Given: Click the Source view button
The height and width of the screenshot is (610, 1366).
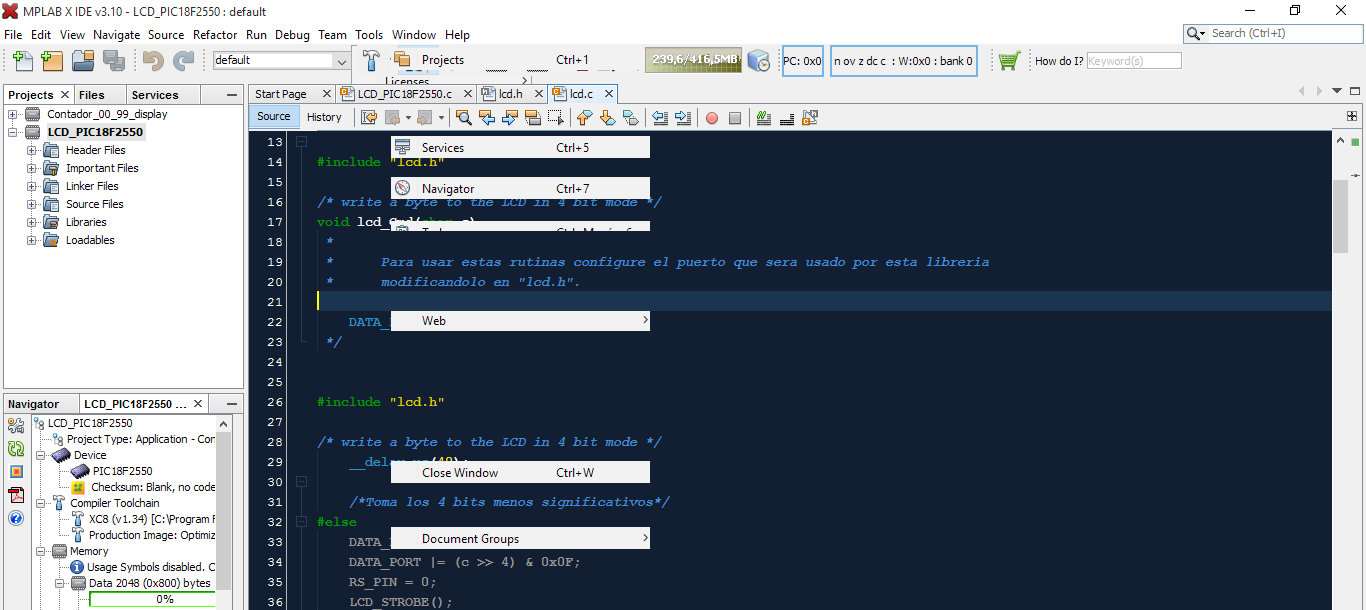Looking at the screenshot, I should tap(273, 117).
